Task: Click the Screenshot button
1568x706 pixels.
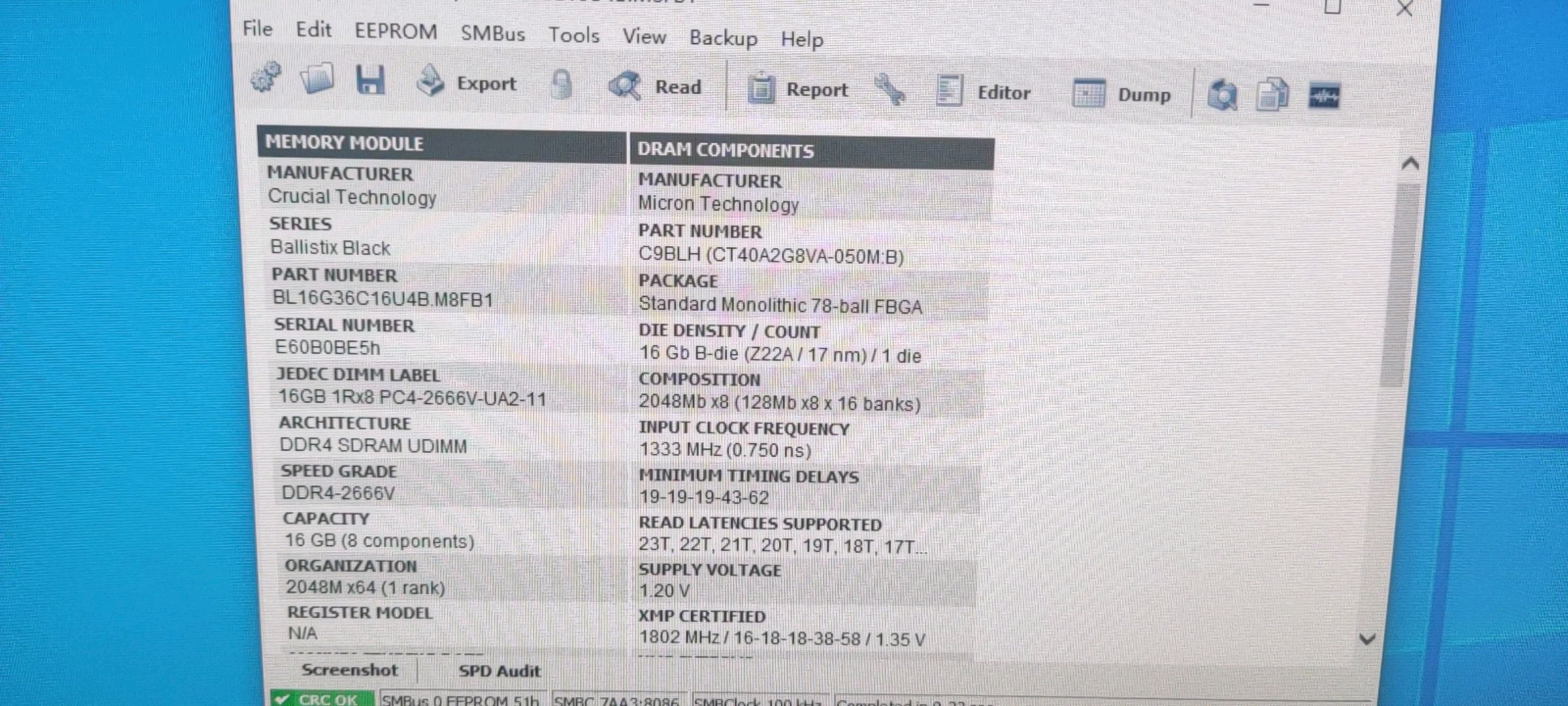Action: point(350,670)
